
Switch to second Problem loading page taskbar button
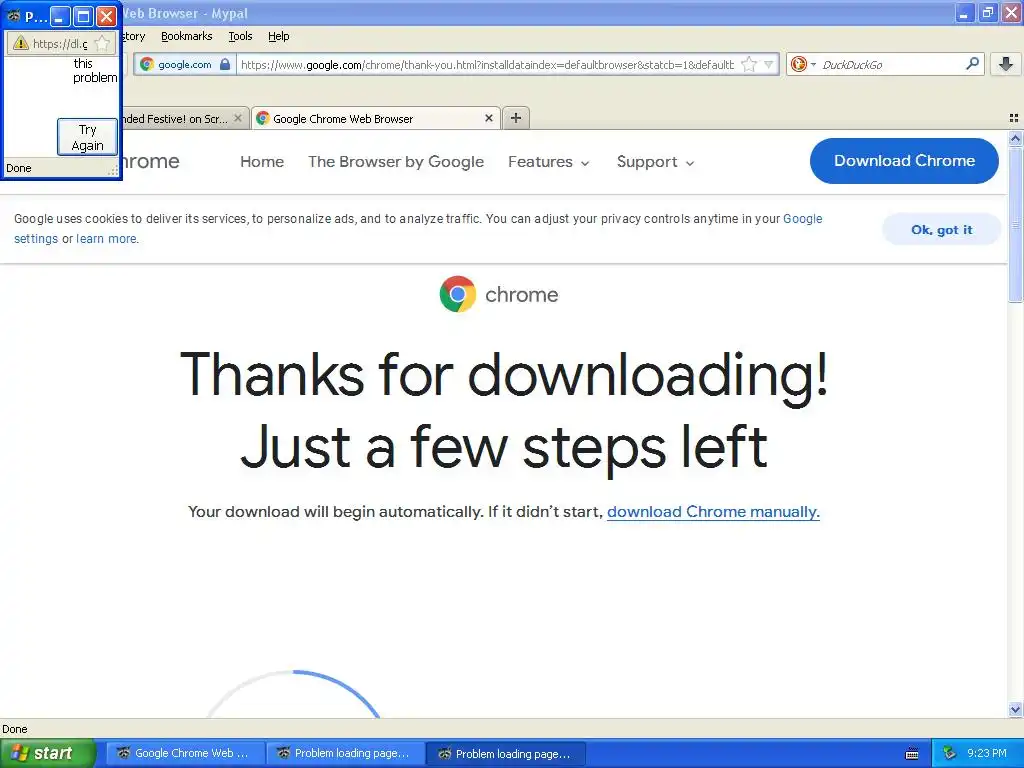(x=506, y=754)
